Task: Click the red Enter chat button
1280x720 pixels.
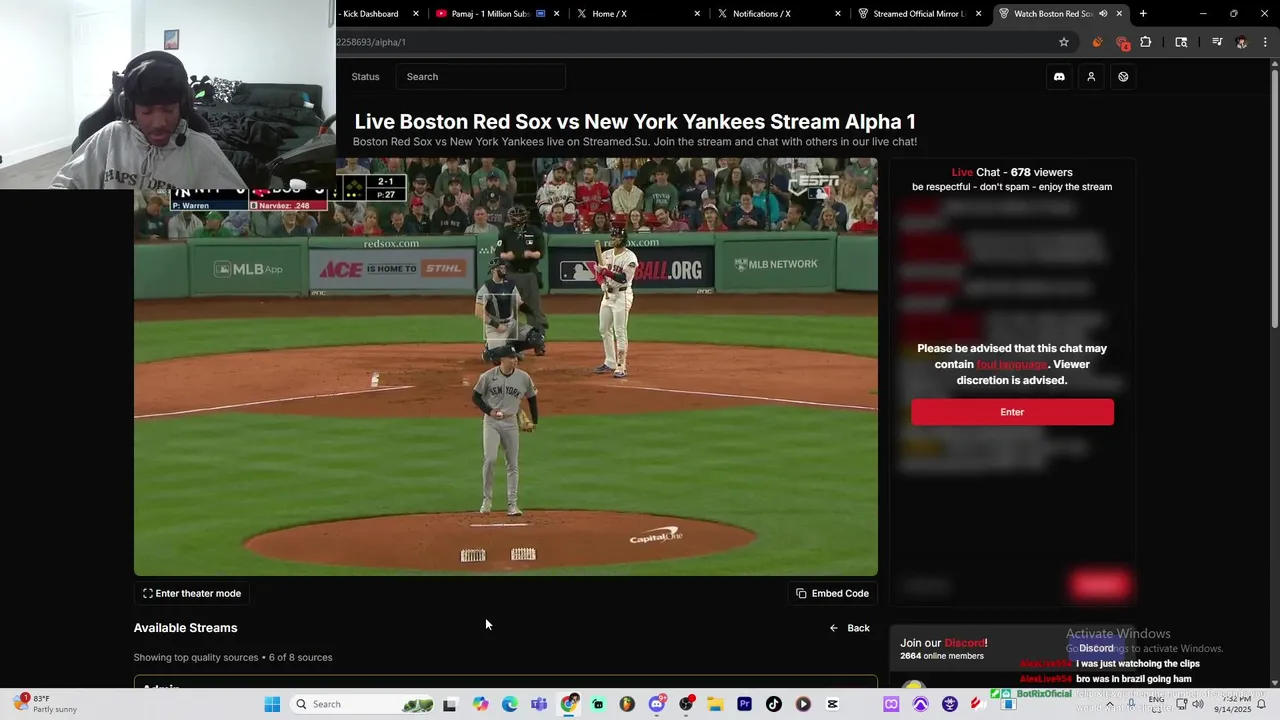Action: point(1012,412)
